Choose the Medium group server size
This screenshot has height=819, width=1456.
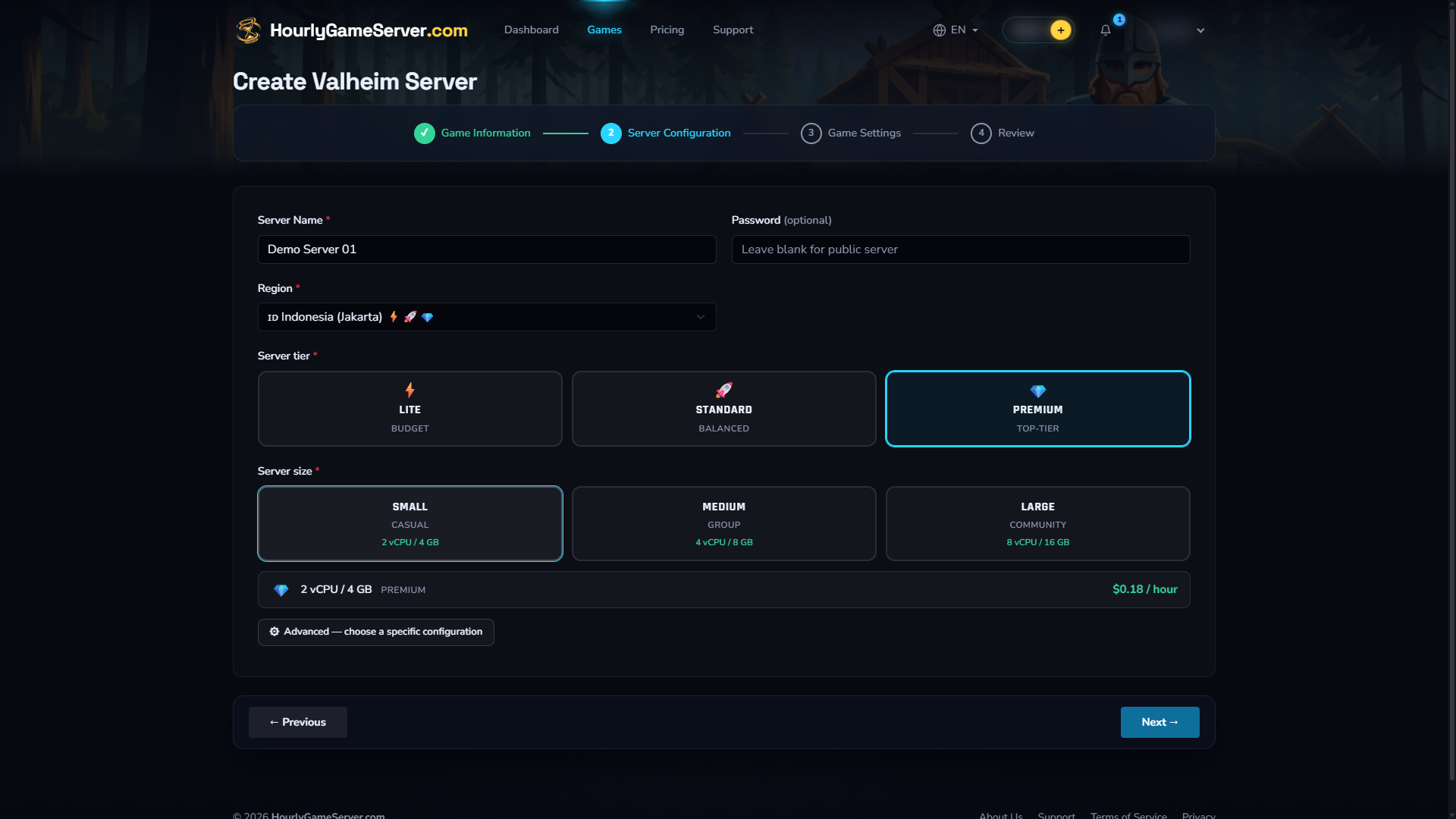tap(724, 524)
